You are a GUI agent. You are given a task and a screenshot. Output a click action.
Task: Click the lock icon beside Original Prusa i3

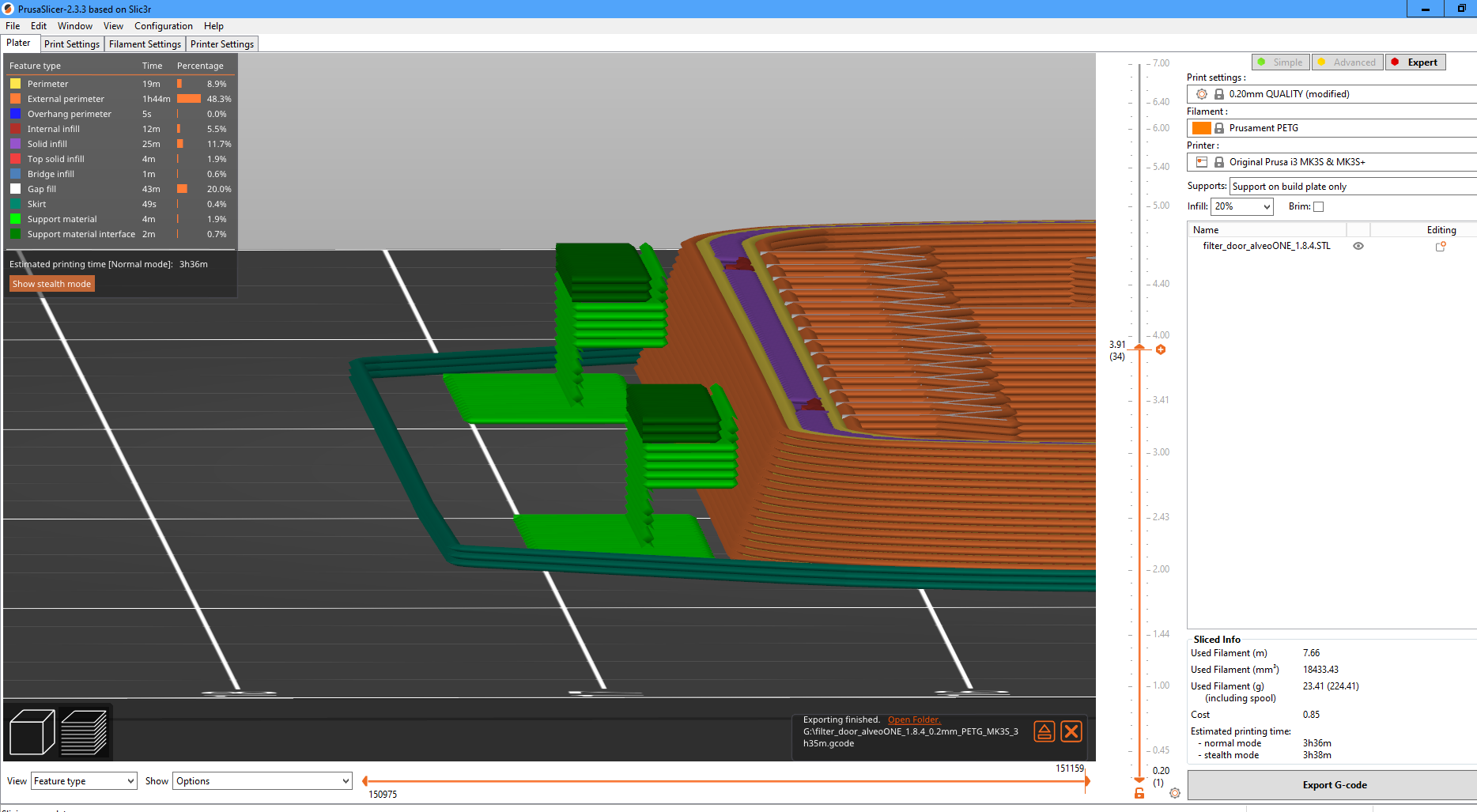point(1219,162)
